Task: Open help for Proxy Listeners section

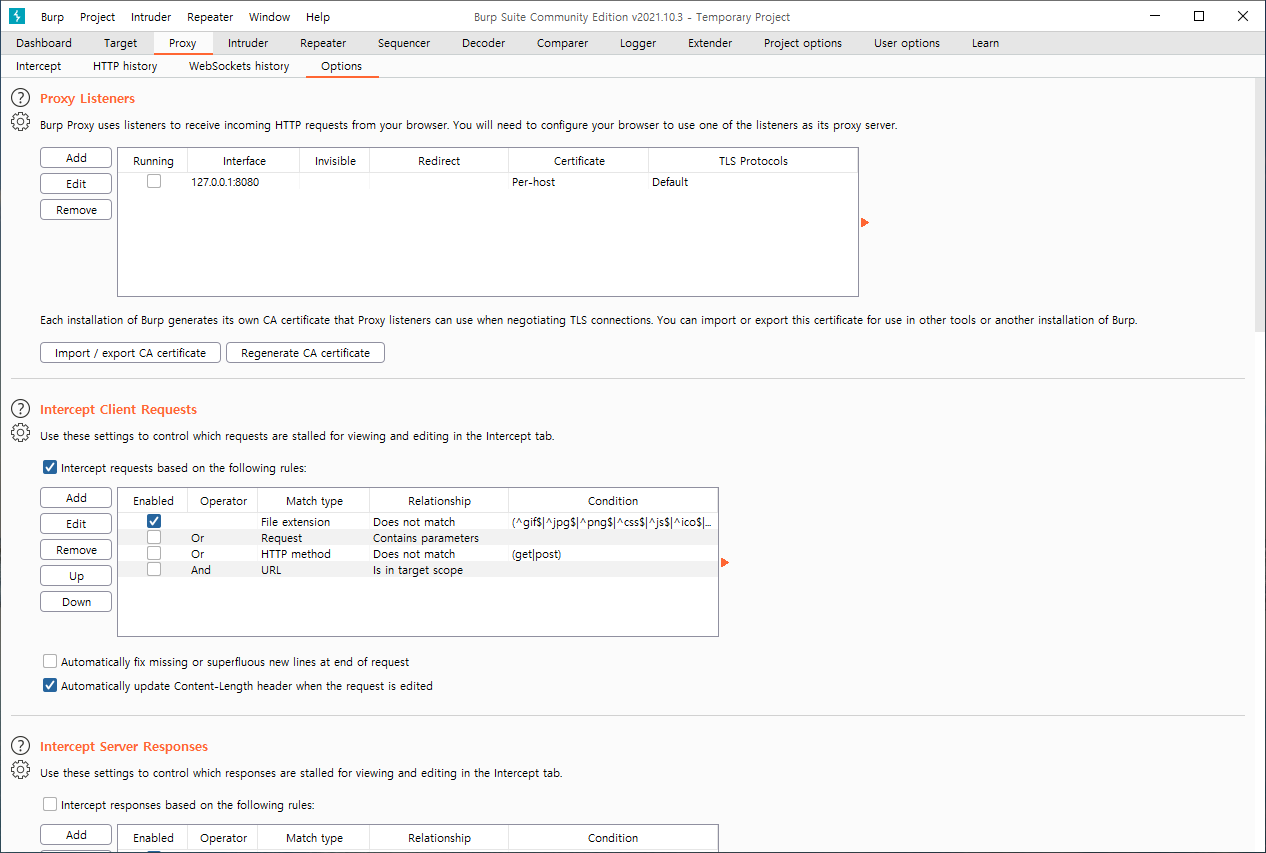Action: [20, 98]
